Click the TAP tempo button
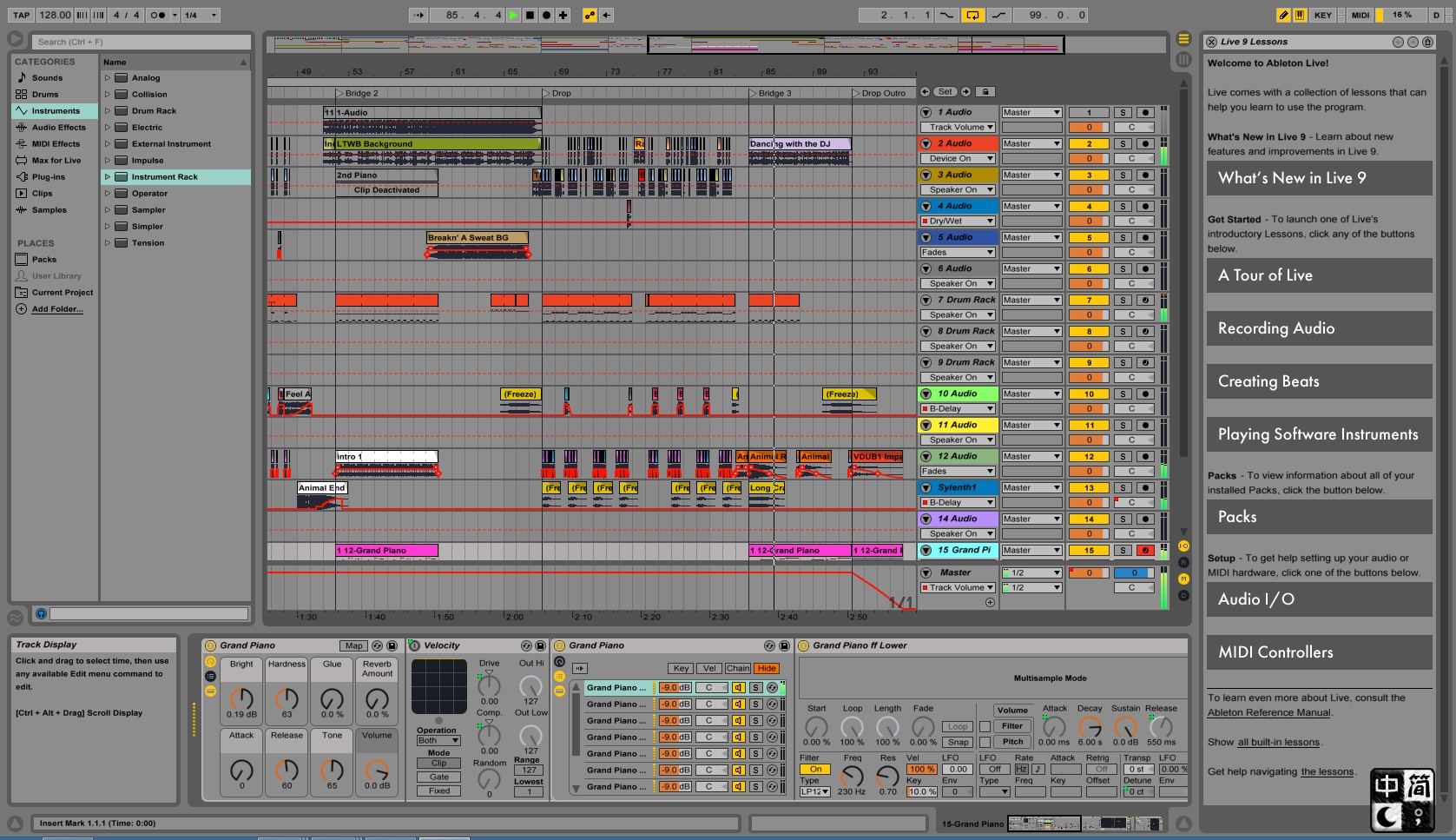The image size is (1456, 840). coord(22,15)
